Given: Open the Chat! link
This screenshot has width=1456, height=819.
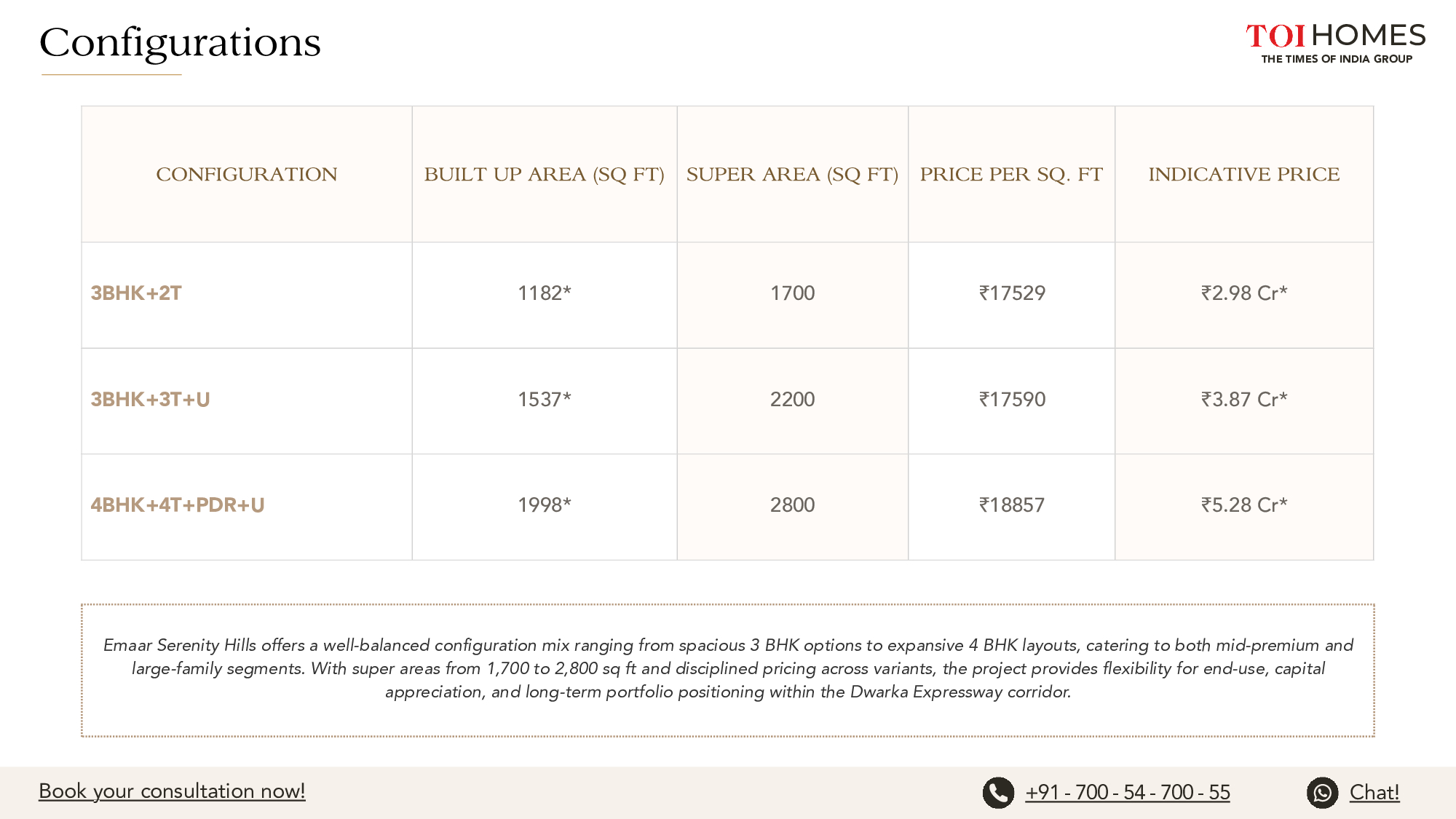Looking at the screenshot, I should coord(1374,793).
